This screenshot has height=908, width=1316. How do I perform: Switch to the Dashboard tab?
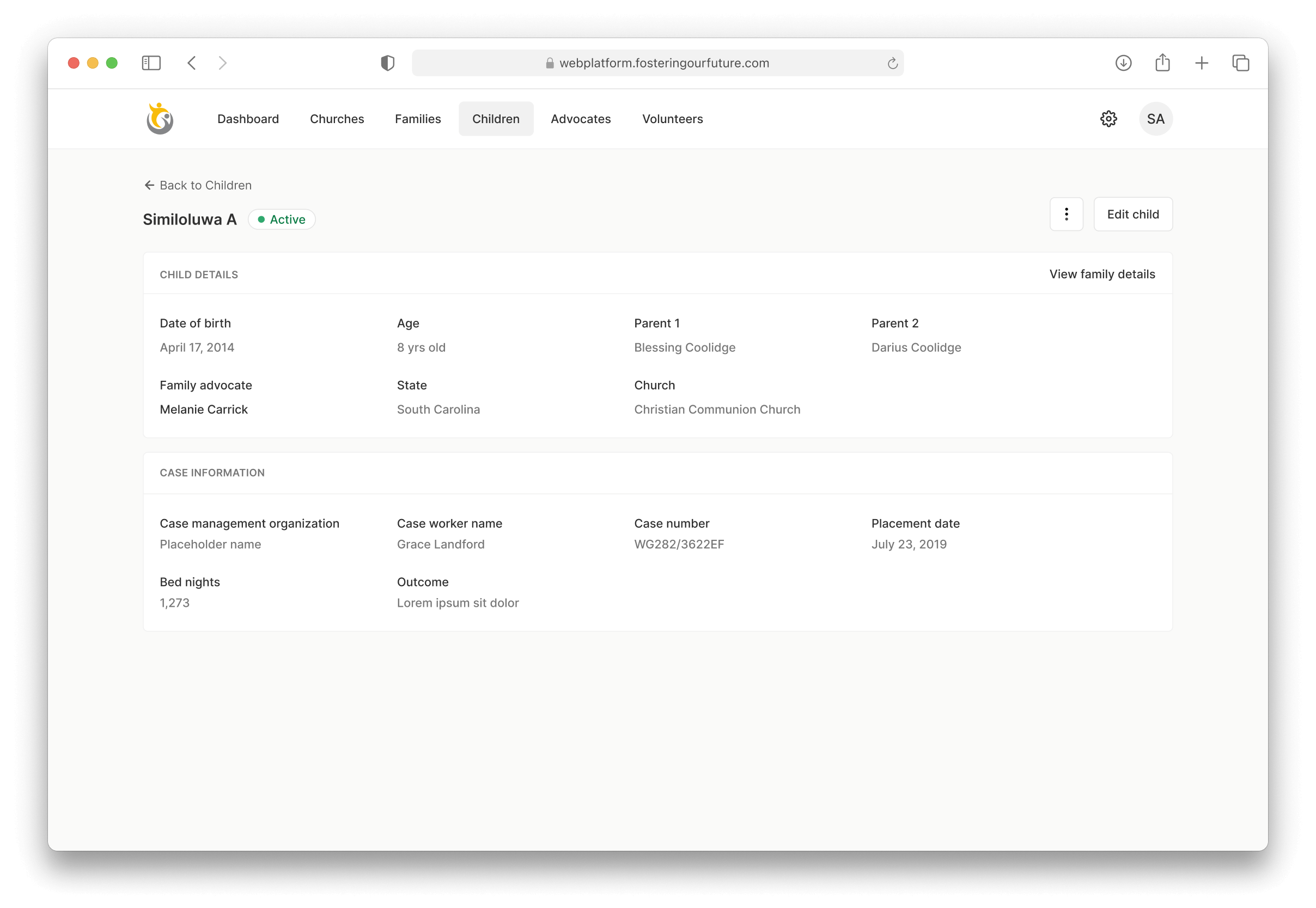248,119
